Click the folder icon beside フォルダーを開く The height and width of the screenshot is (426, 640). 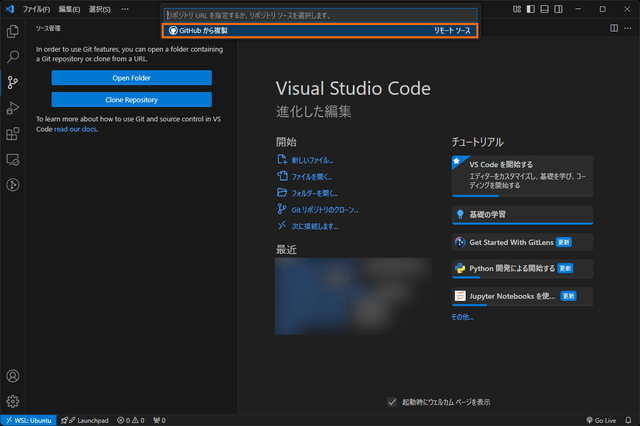point(282,192)
